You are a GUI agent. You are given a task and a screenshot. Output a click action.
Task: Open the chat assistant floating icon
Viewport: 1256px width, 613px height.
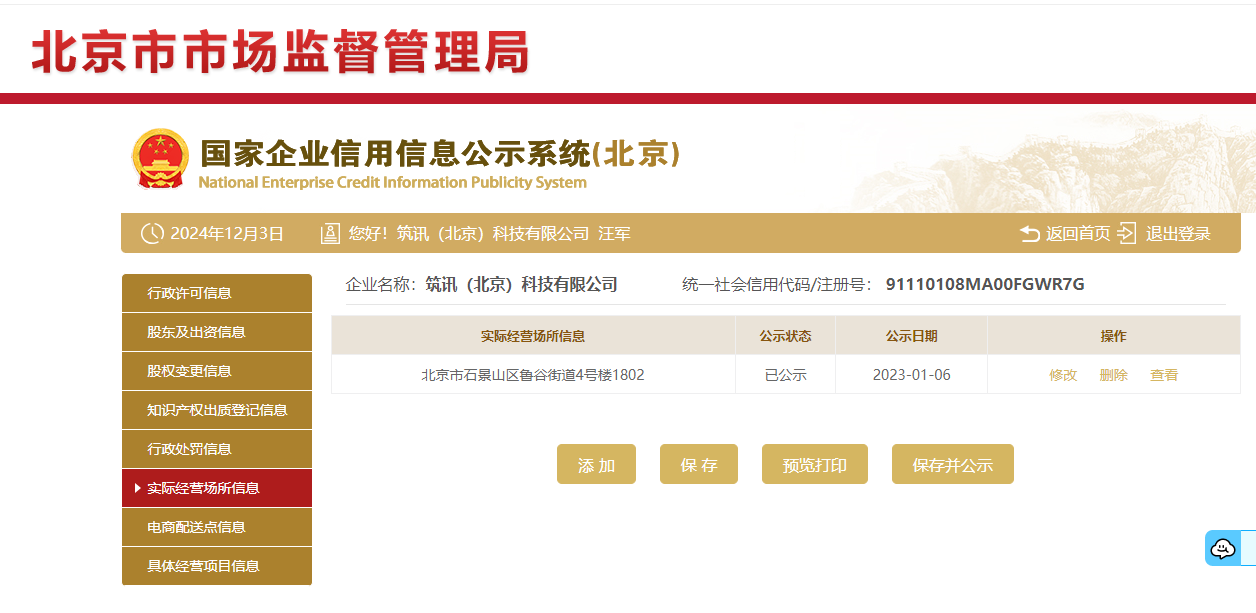[x=1223, y=548]
